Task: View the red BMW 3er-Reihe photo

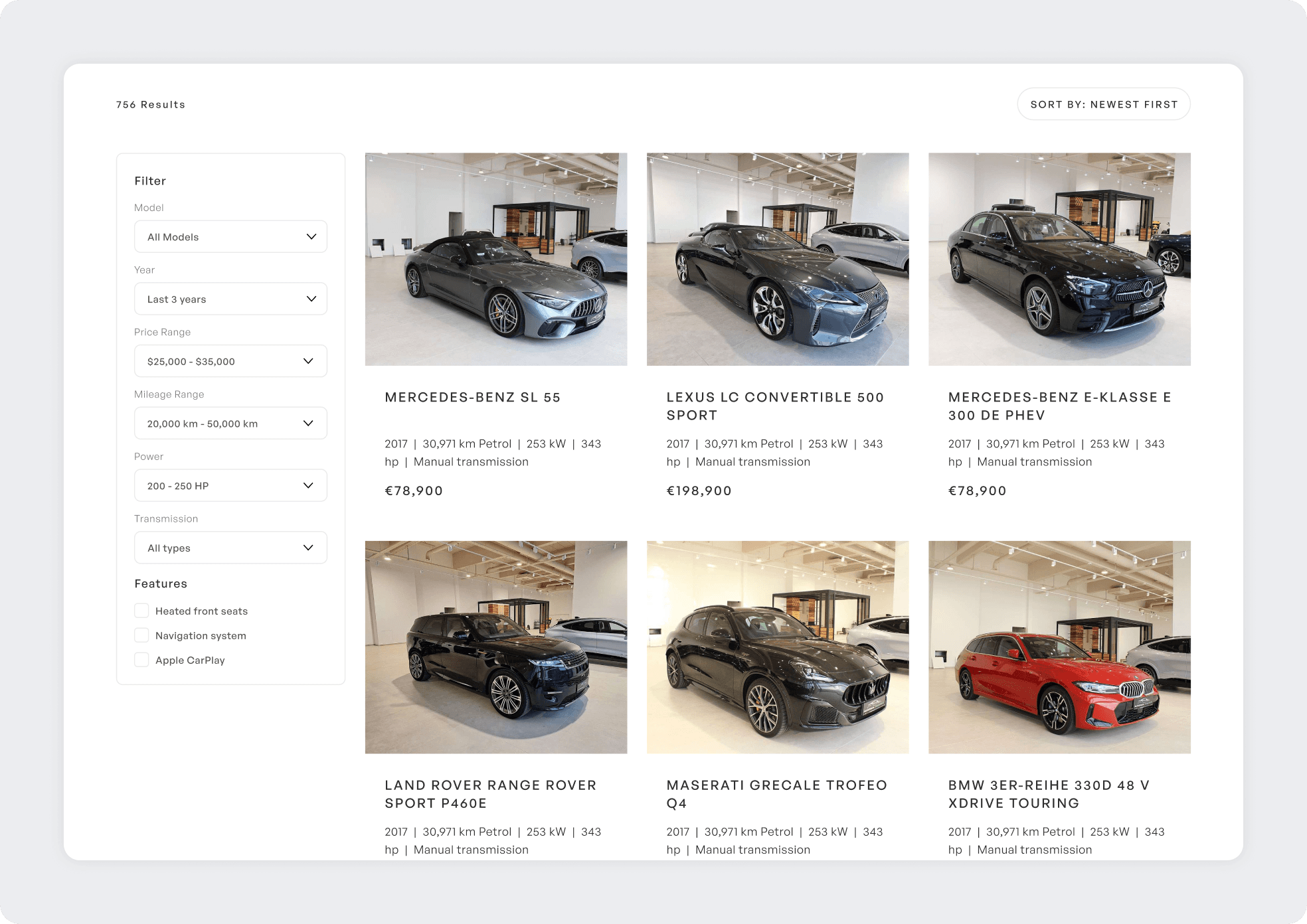Action: click(x=1059, y=647)
